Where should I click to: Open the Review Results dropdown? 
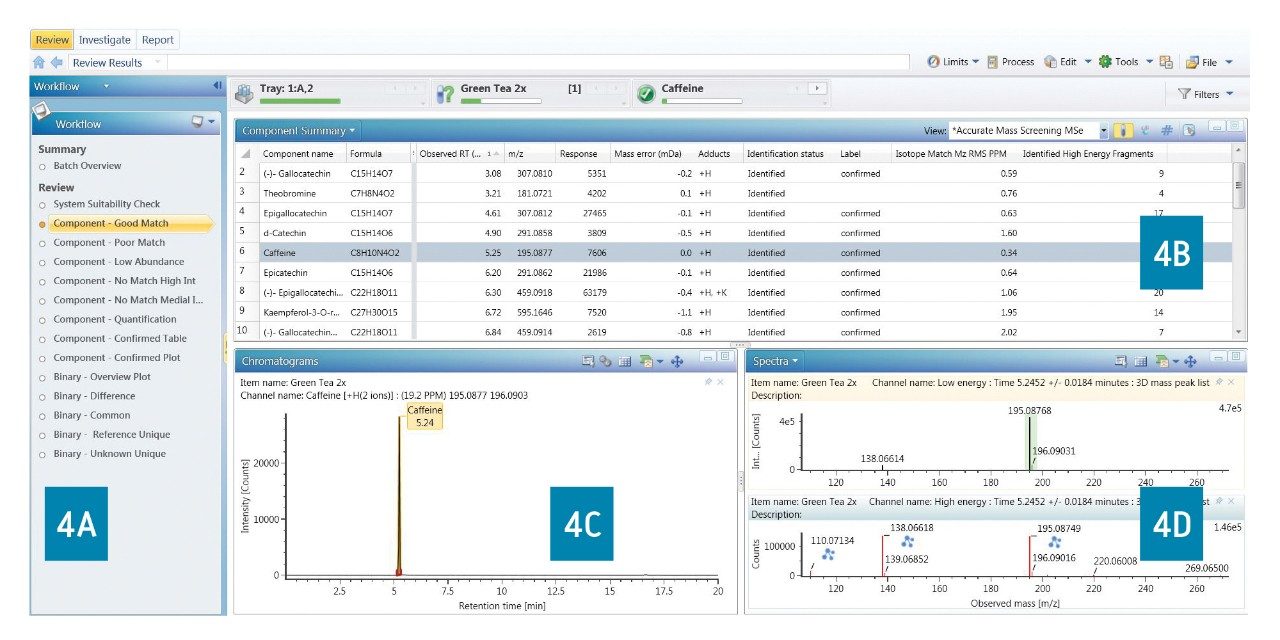pos(157,62)
